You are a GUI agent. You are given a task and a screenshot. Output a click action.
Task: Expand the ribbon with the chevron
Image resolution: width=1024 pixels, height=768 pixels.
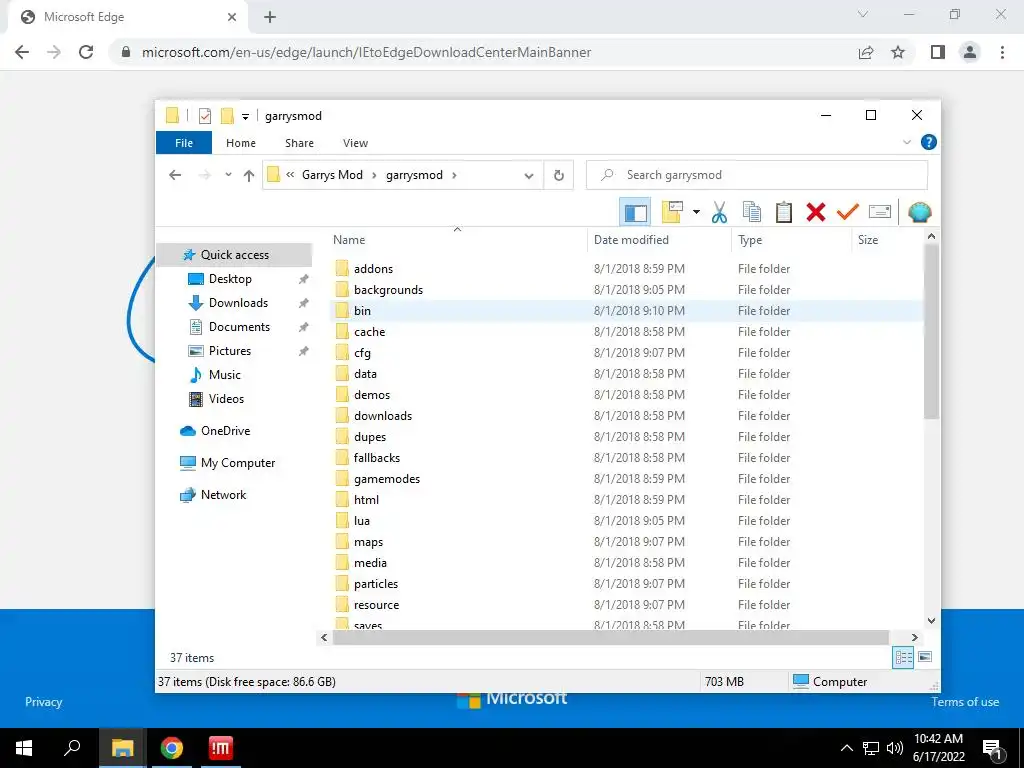[x=906, y=142]
